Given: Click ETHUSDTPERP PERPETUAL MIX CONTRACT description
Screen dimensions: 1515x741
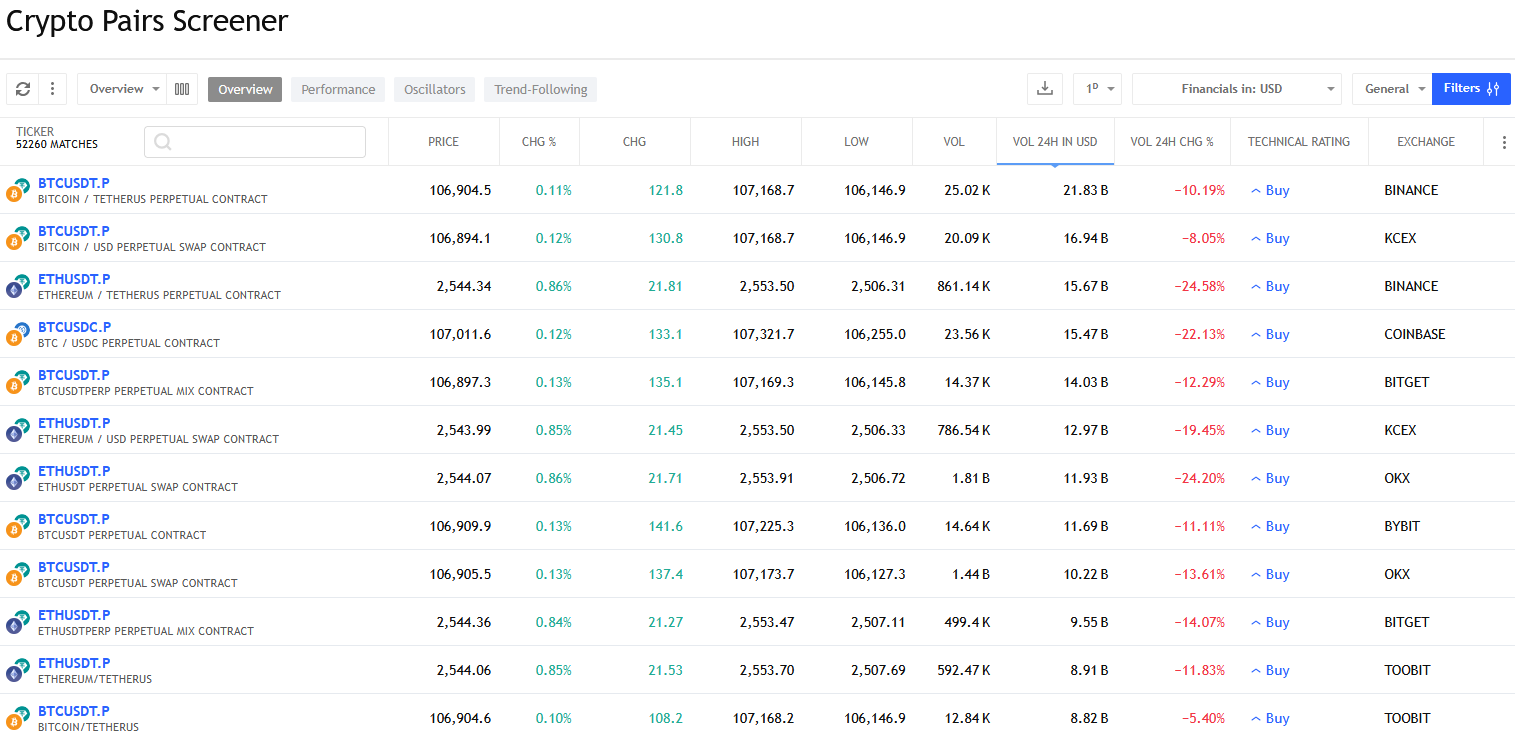Looking at the screenshot, I should pyautogui.click(x=146, y=631).
